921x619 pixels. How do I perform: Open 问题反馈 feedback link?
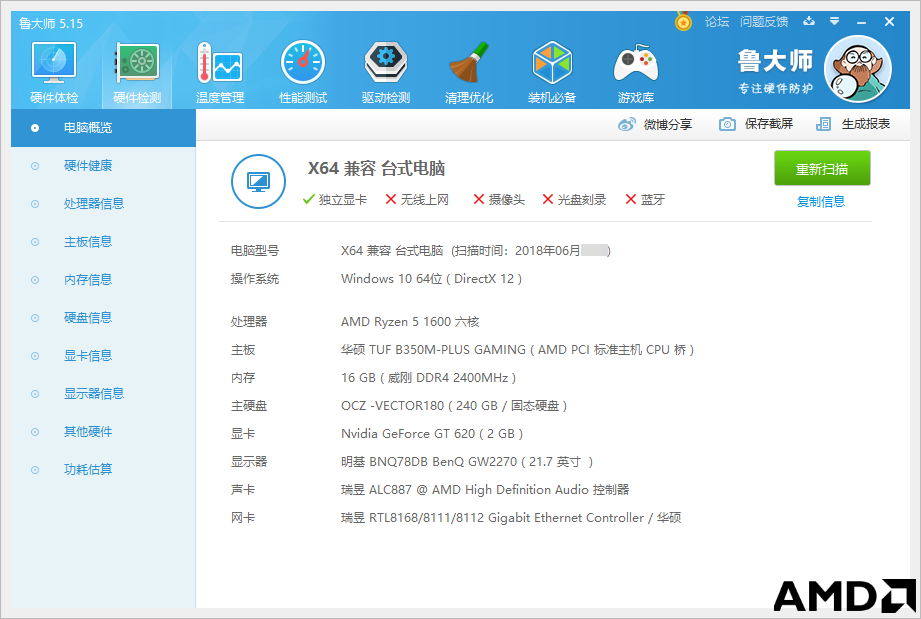764,22
